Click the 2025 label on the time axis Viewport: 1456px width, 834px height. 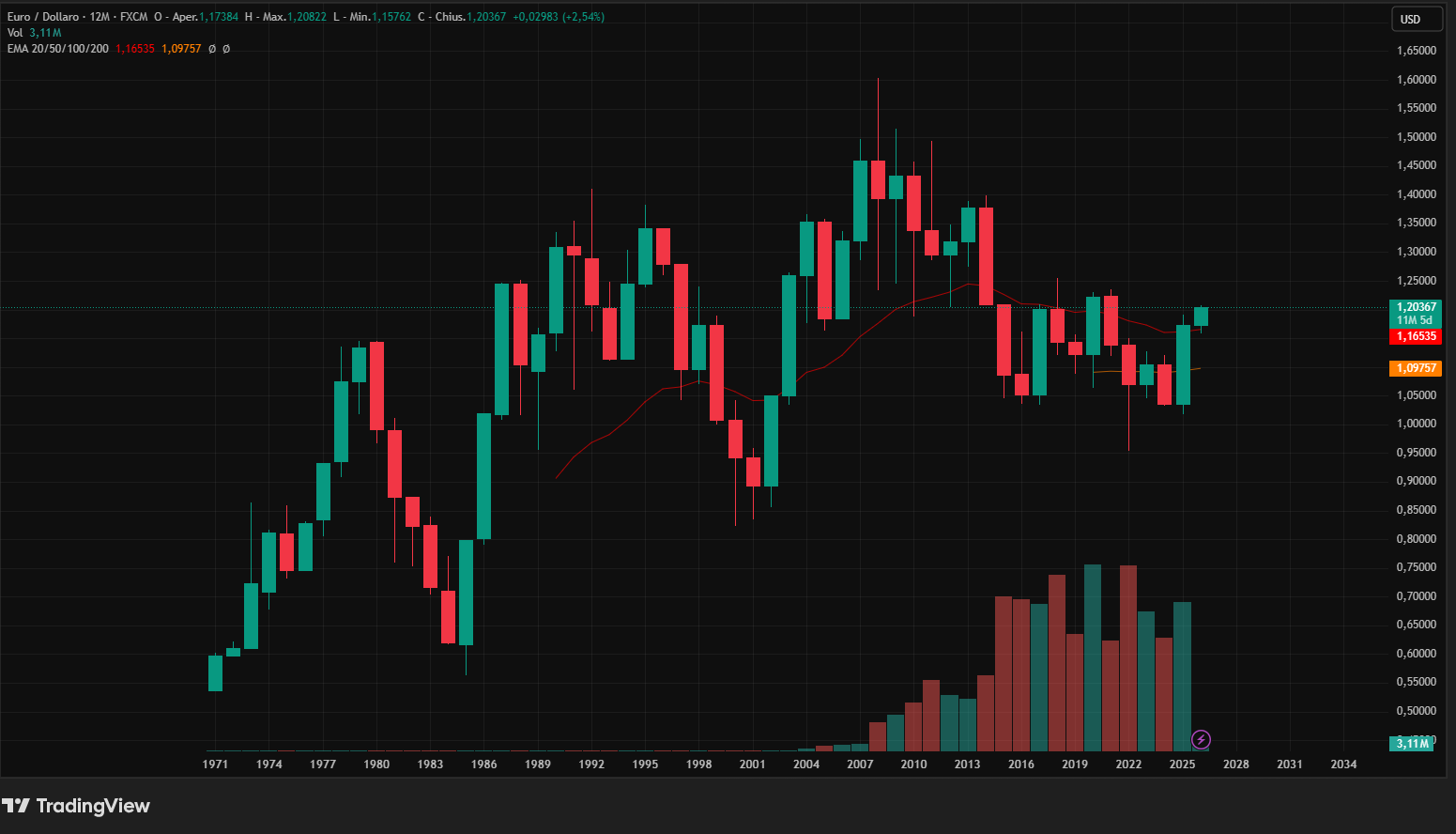coord(1183,764)
